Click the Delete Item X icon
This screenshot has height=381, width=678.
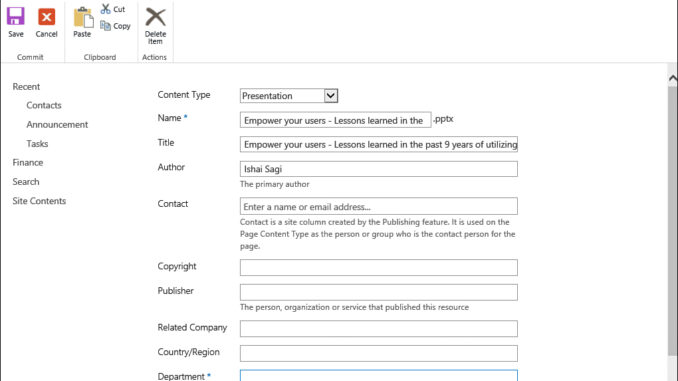click(x=155, y=17)
